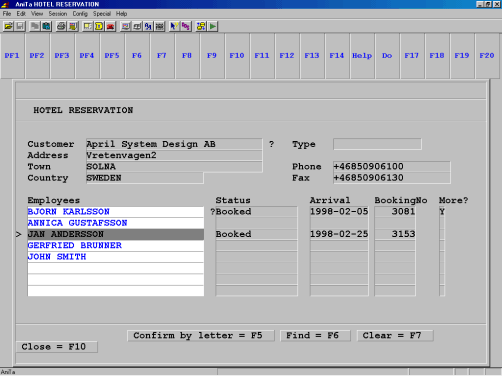Click the F18 function key button

pos(437,56)
